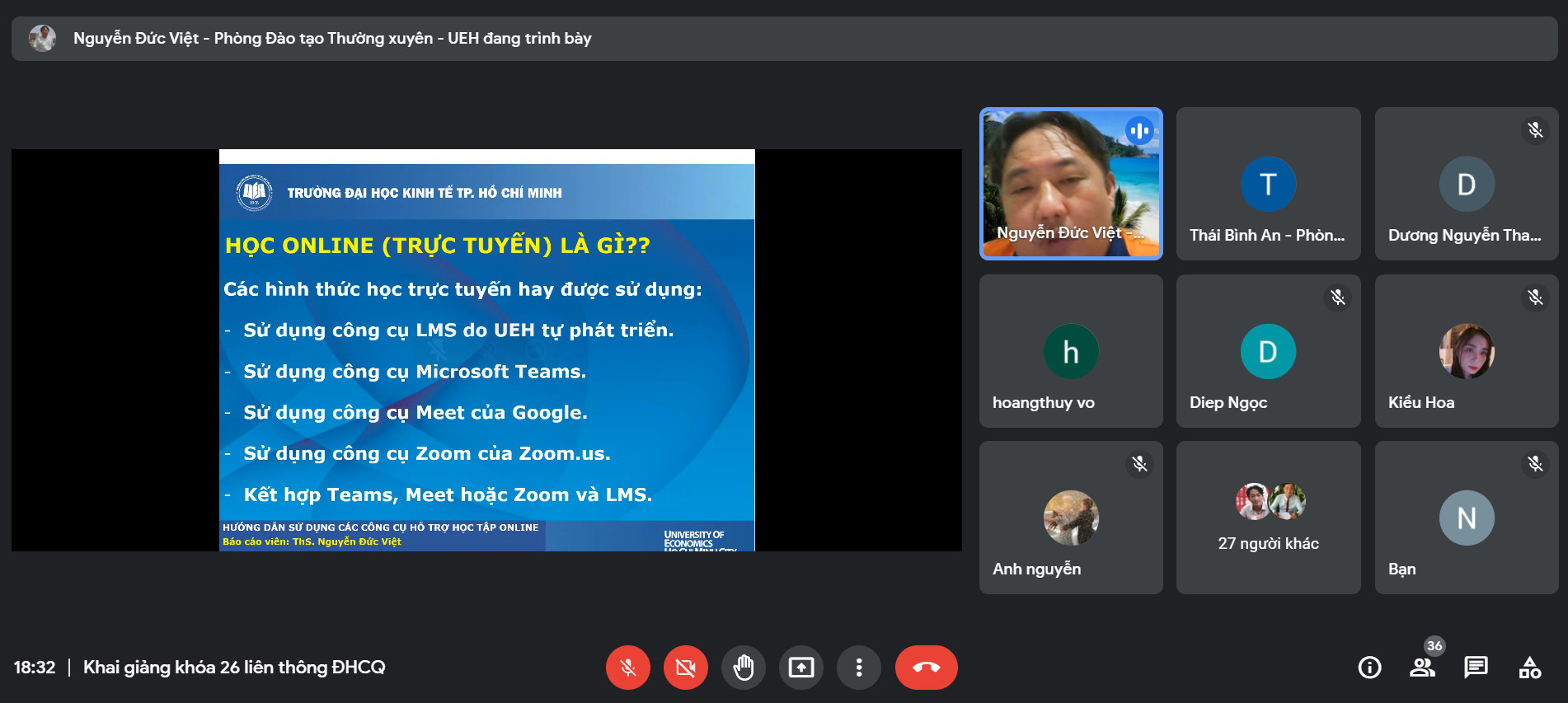Select Dương Nguyễn Tha... participant tile
Viewport: 1568px width, 703px height.
1467,184
